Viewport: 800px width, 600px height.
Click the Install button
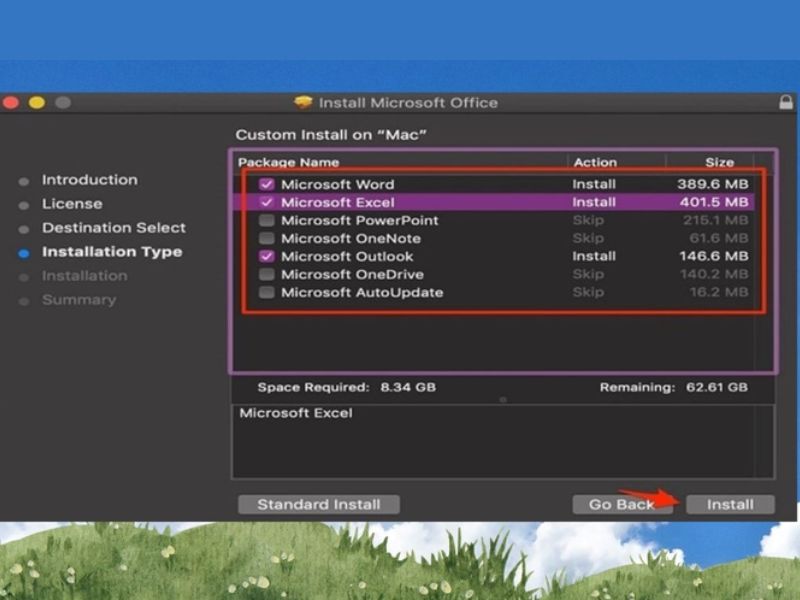(x=730, y=505)
